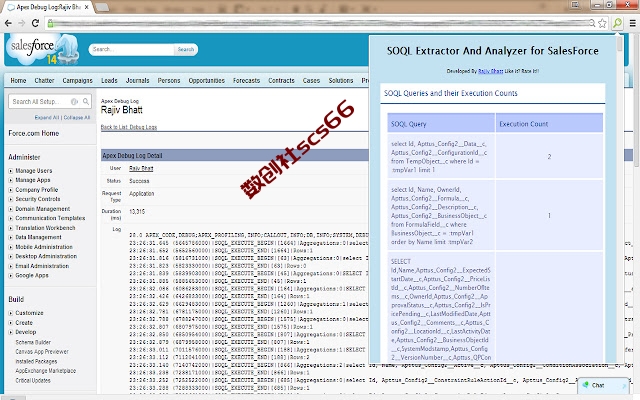Bookmark page with the star icon

[602, 23]
